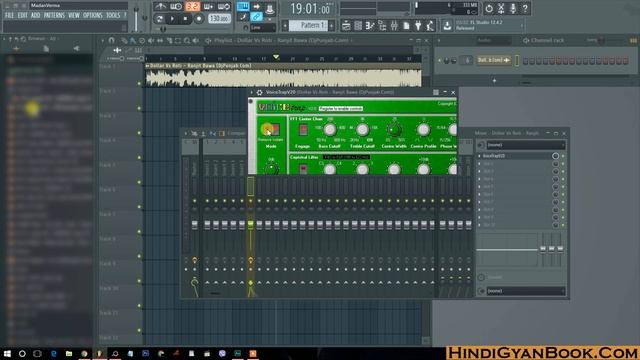Image resolution: width=640 pixels, height=360 pixels.
Task: Select the playlist mute tool icon
Action: tap(151, 41)
